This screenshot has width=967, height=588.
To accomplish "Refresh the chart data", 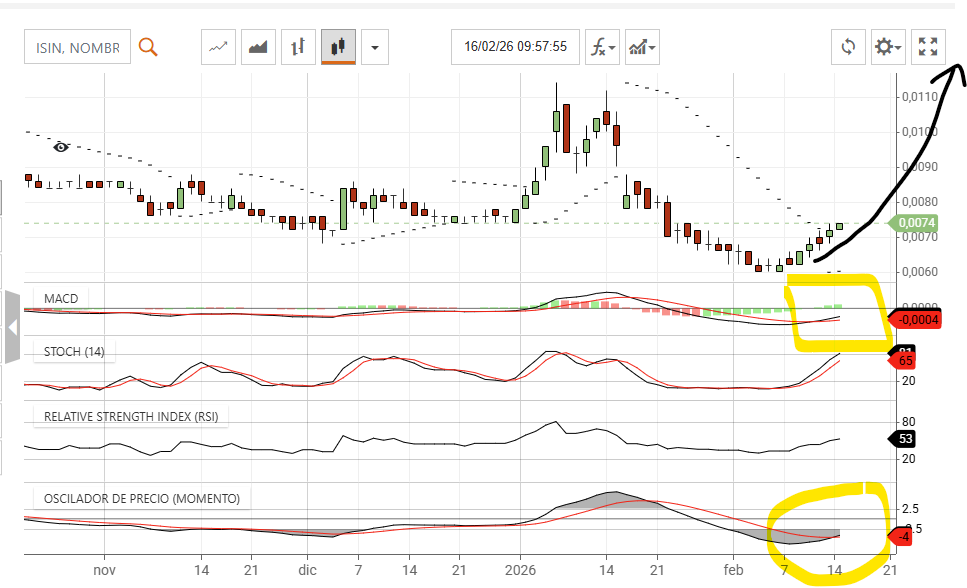I will click(x=849, y=47).
